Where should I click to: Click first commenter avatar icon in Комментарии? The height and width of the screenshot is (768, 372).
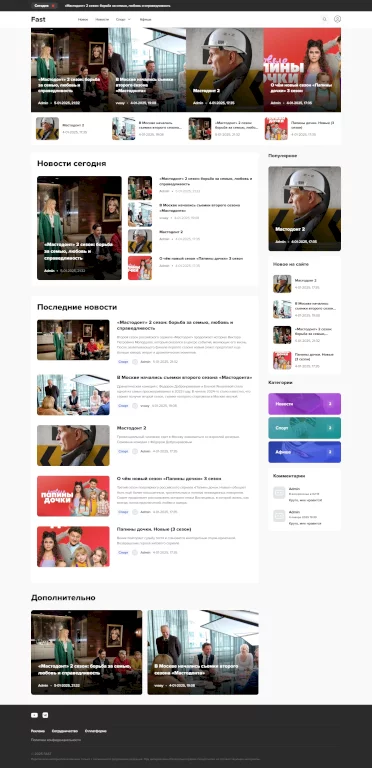pyautogui.click(x=279, y=493)
